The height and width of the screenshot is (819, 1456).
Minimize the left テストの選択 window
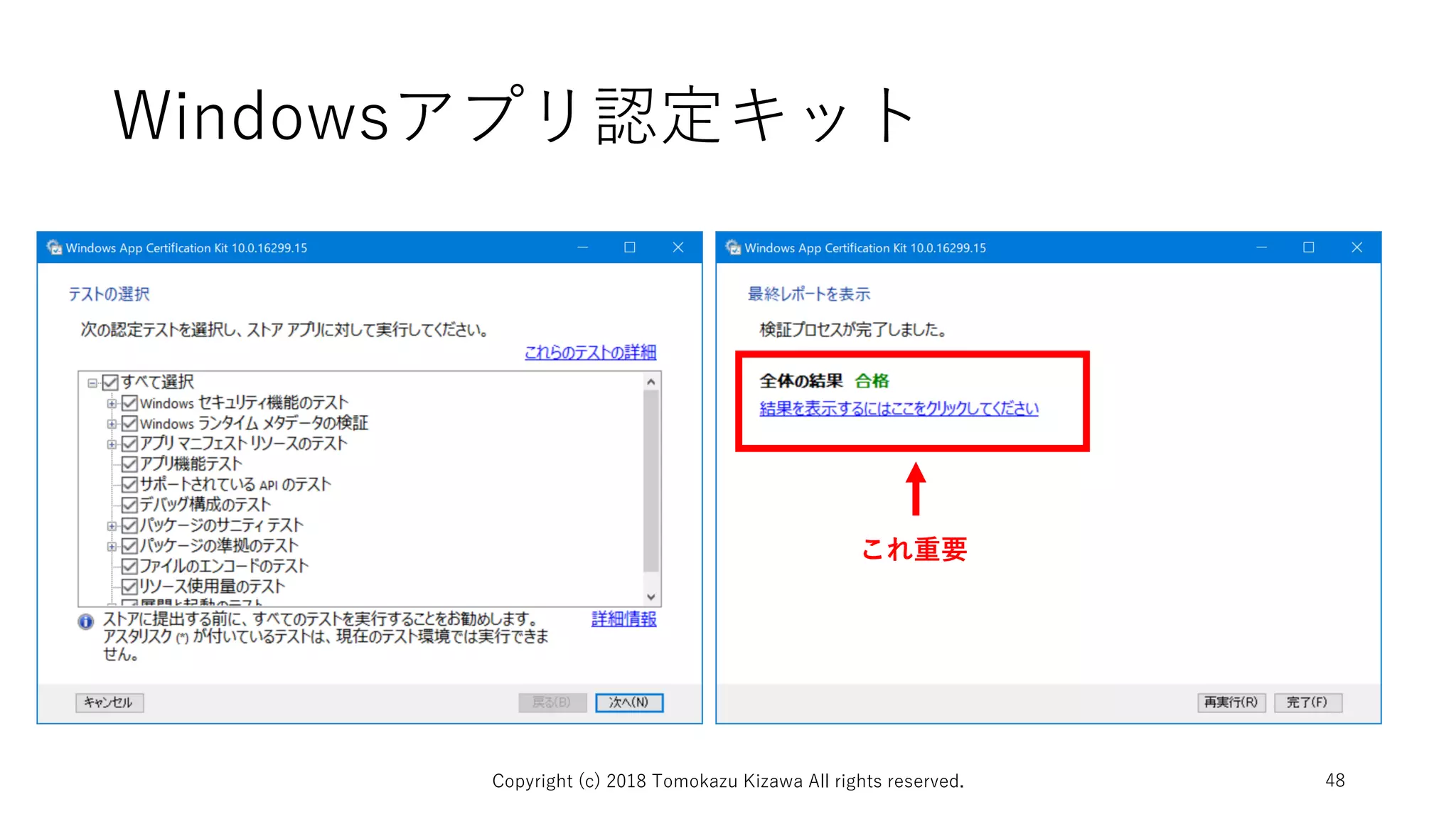click(583, 247)
